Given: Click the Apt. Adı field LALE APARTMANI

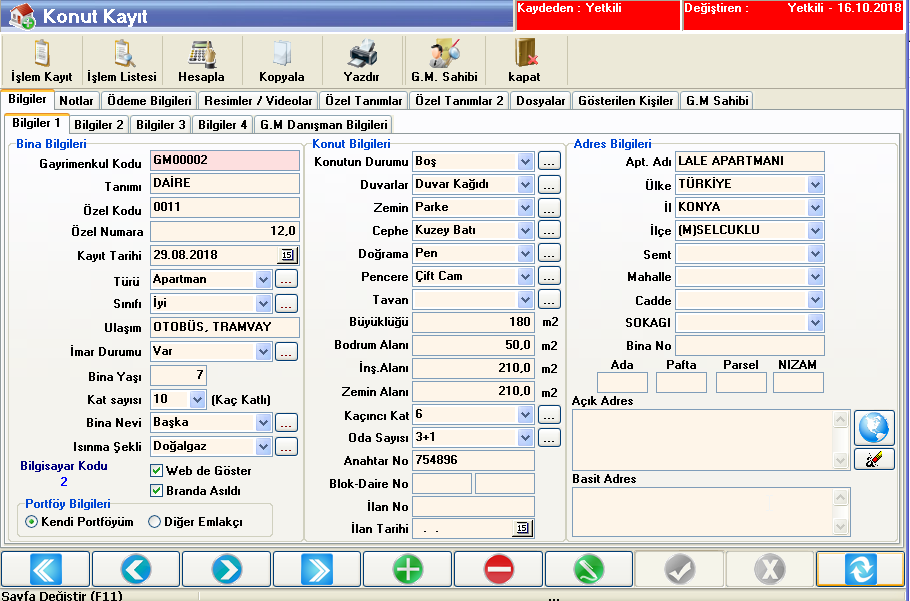Looking at the screenshot, I should 749,161.
